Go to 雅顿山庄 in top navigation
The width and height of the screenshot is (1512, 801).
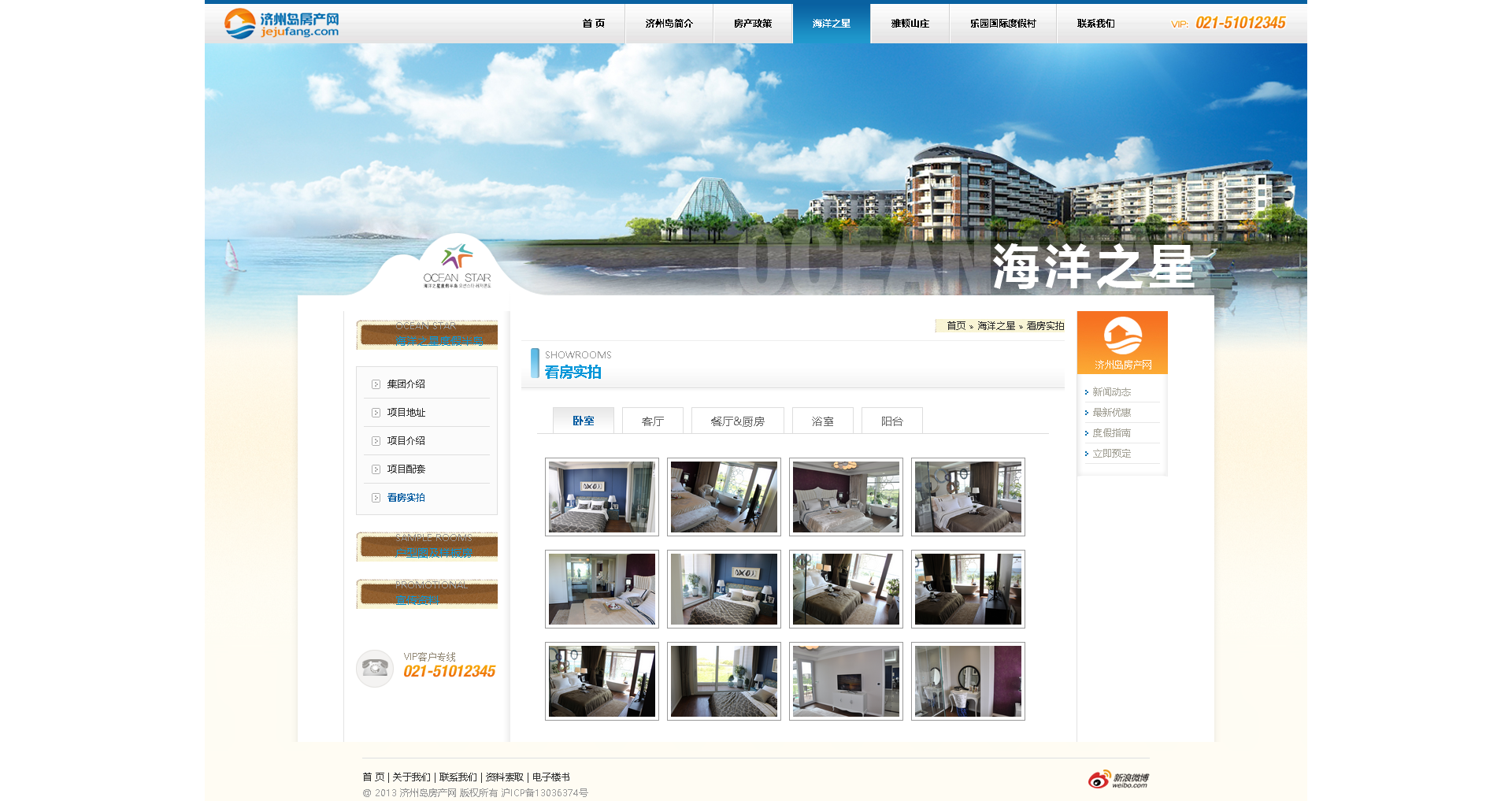point(910,24)
